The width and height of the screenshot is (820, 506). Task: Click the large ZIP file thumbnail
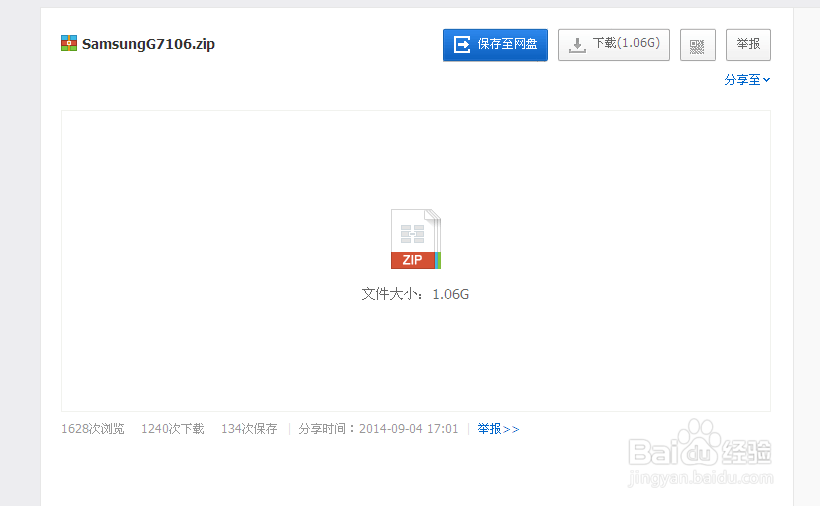pyautogui.click(x=416, y=239)
